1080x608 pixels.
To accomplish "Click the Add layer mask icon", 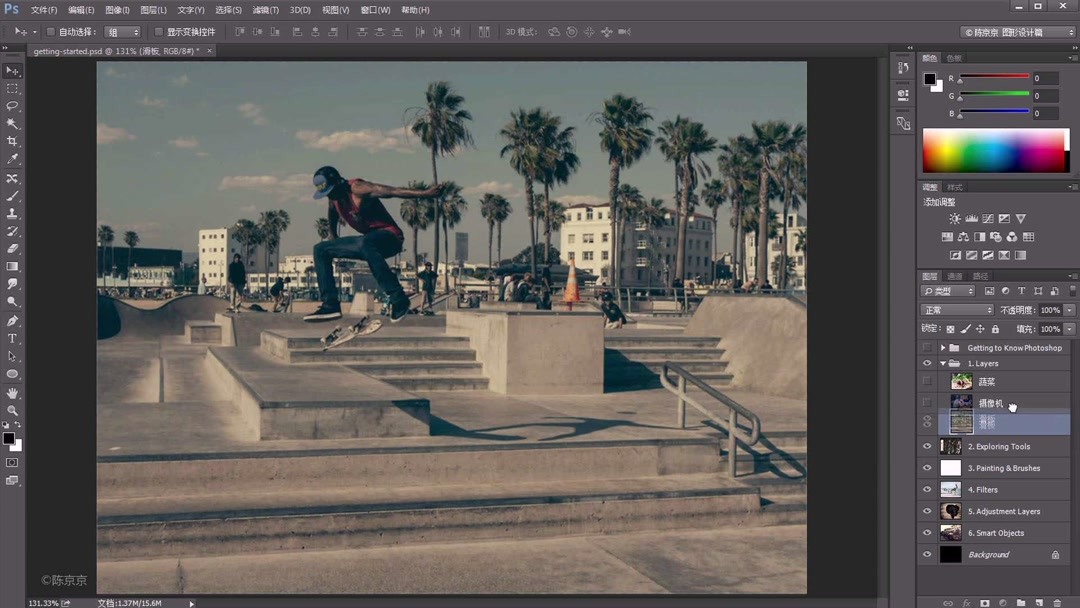I will [x=986, y=603].
